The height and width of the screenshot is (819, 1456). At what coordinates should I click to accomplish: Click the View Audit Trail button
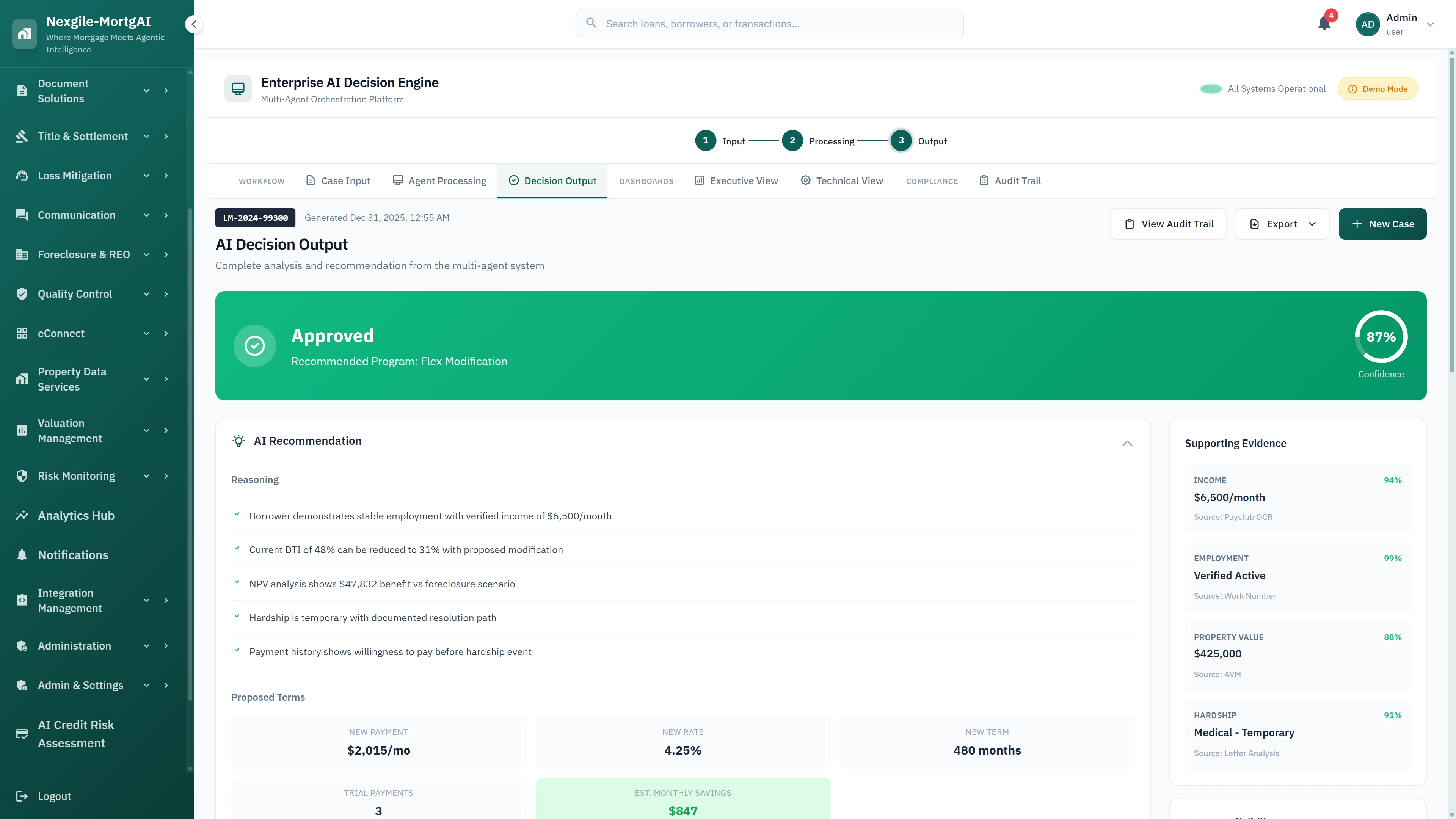[x=1168, y=223]
